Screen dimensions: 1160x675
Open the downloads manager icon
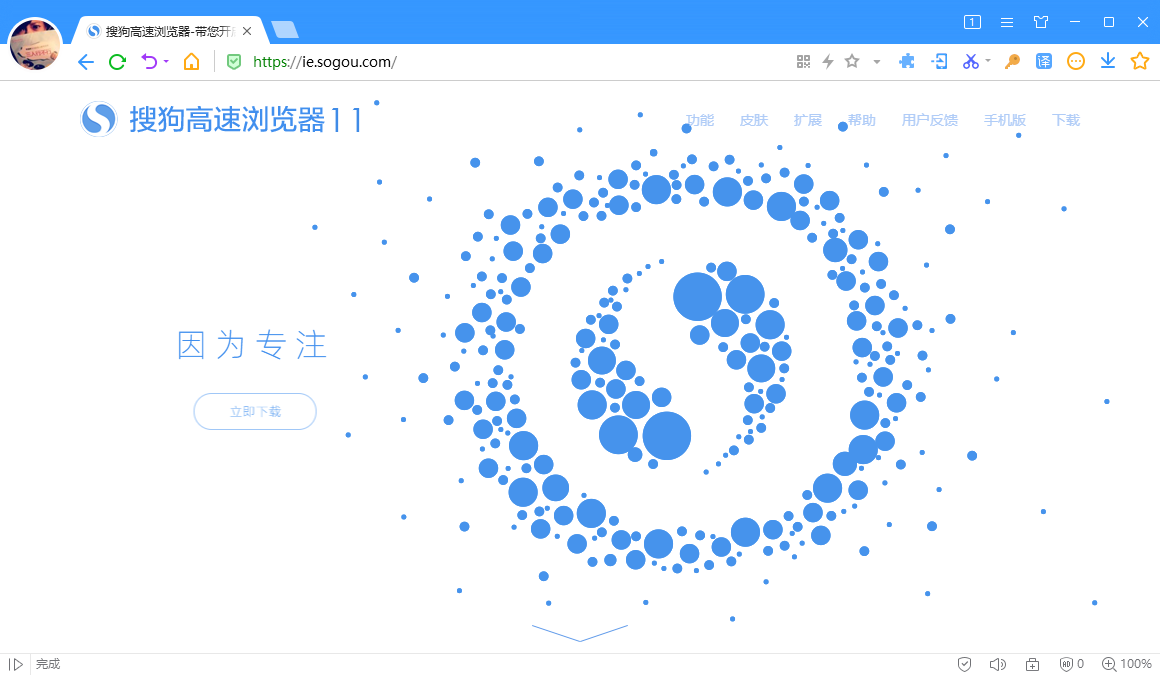pyautogui.click(x=1107, y=61)
